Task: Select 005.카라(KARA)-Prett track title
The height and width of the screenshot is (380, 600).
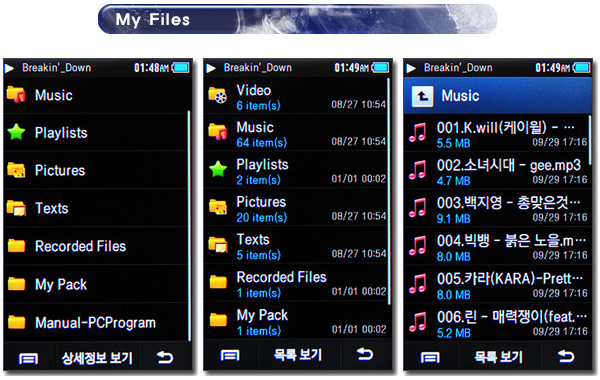Action: point(511,279)
